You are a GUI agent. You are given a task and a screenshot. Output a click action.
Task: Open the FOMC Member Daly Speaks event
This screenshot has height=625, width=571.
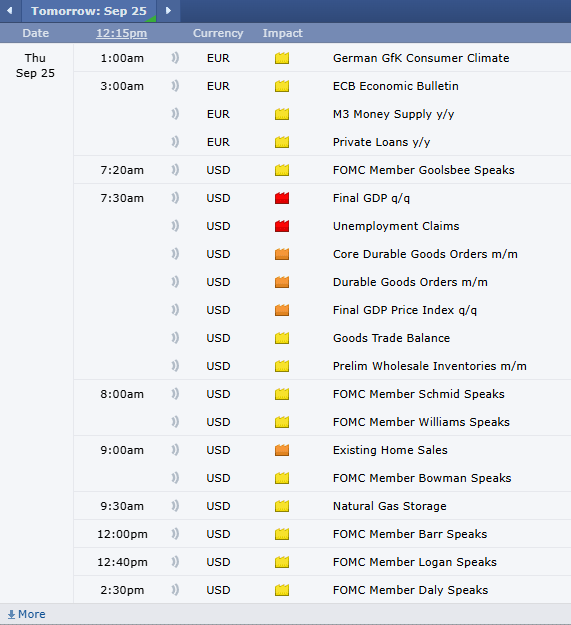coord(410,590)
